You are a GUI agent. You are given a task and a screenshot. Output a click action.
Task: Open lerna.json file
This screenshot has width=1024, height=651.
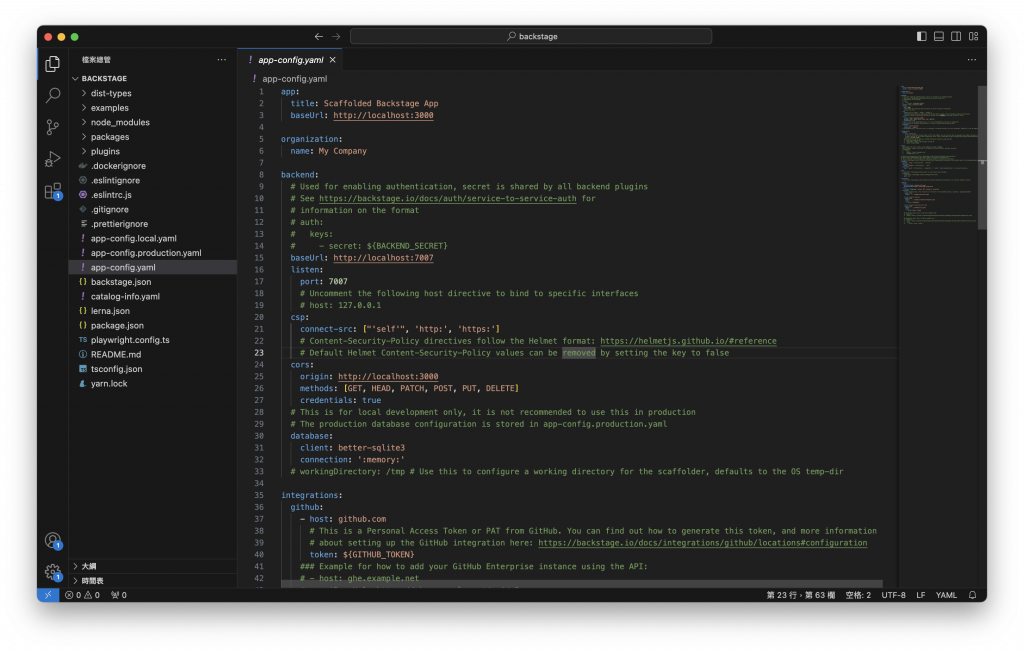pyautogui.click(x=153, y=311)
